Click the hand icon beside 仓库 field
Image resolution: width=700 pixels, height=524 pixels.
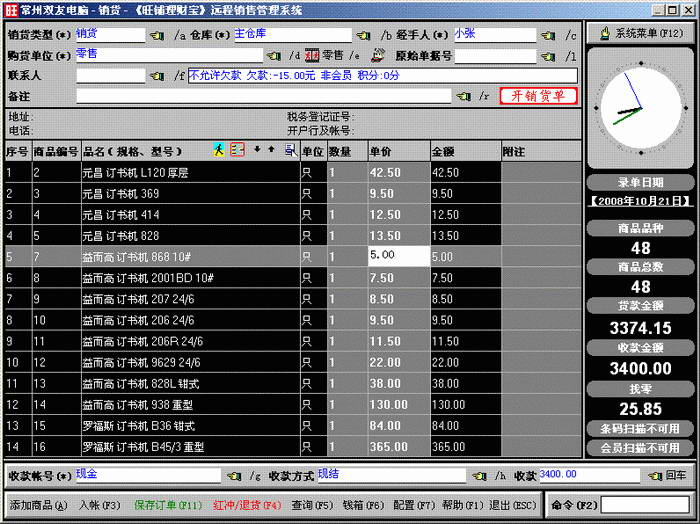pos(363,35)
